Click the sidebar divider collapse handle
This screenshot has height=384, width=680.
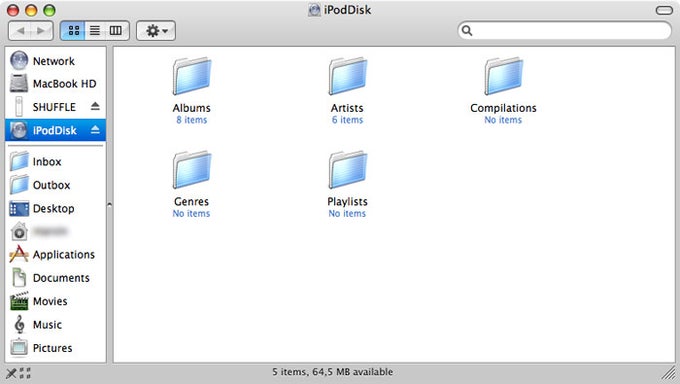pyautogui.click(x=109, y=204)
